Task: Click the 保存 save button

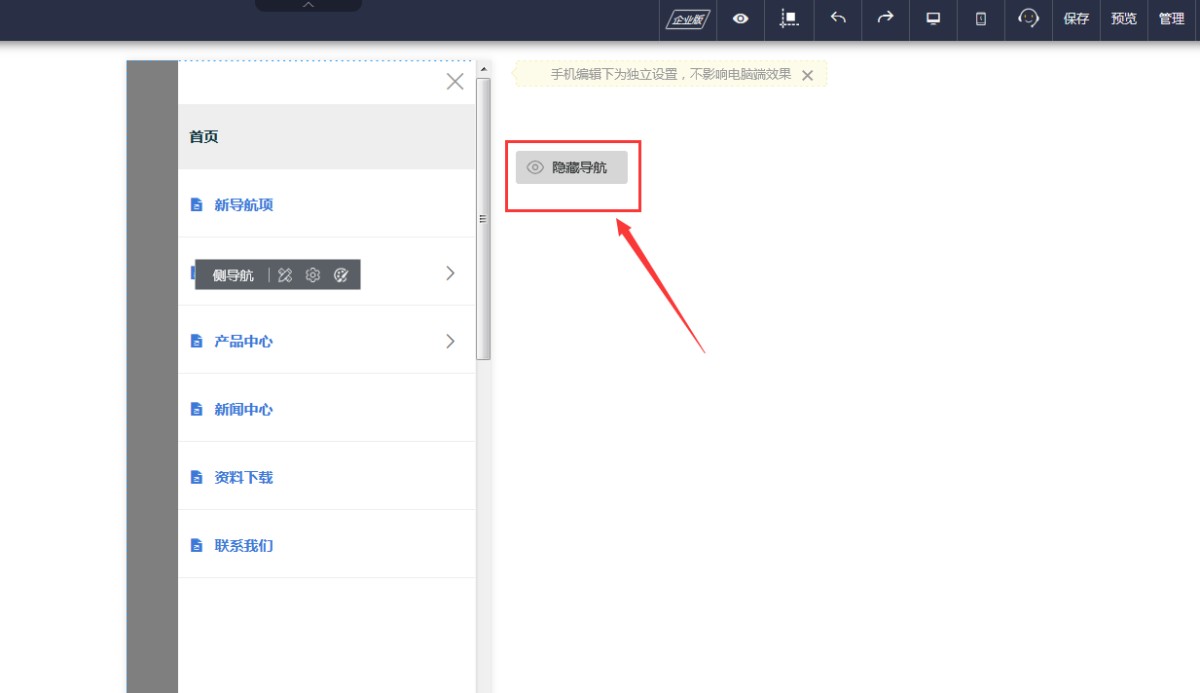Action: click(x=1076, y=19)
